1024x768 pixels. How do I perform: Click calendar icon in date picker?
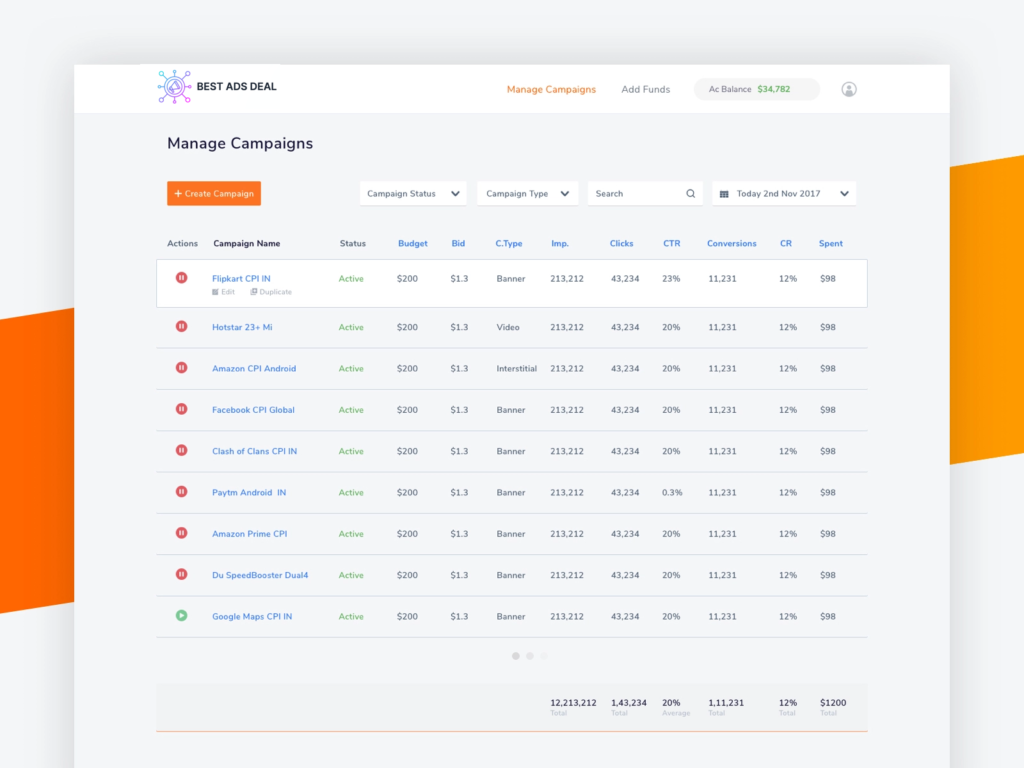click(724, 194)
